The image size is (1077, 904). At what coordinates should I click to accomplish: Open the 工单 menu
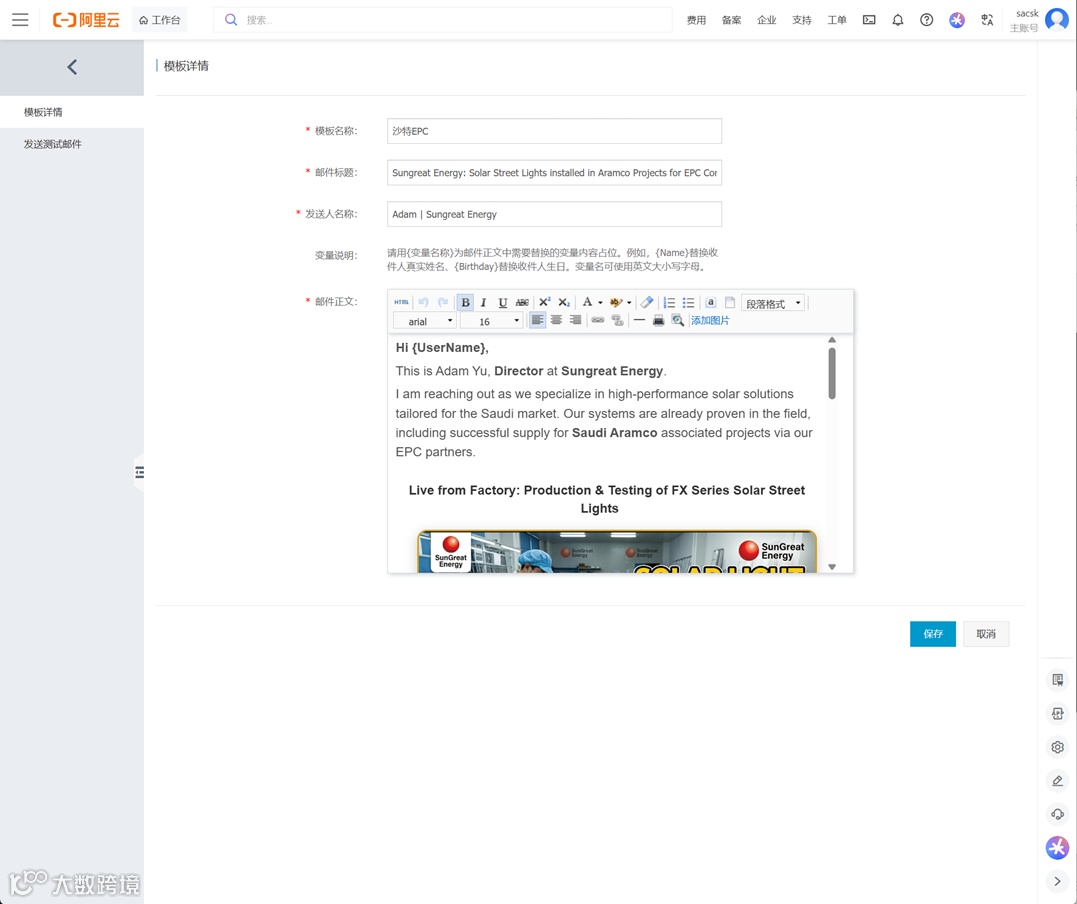[x=837, y=20]
